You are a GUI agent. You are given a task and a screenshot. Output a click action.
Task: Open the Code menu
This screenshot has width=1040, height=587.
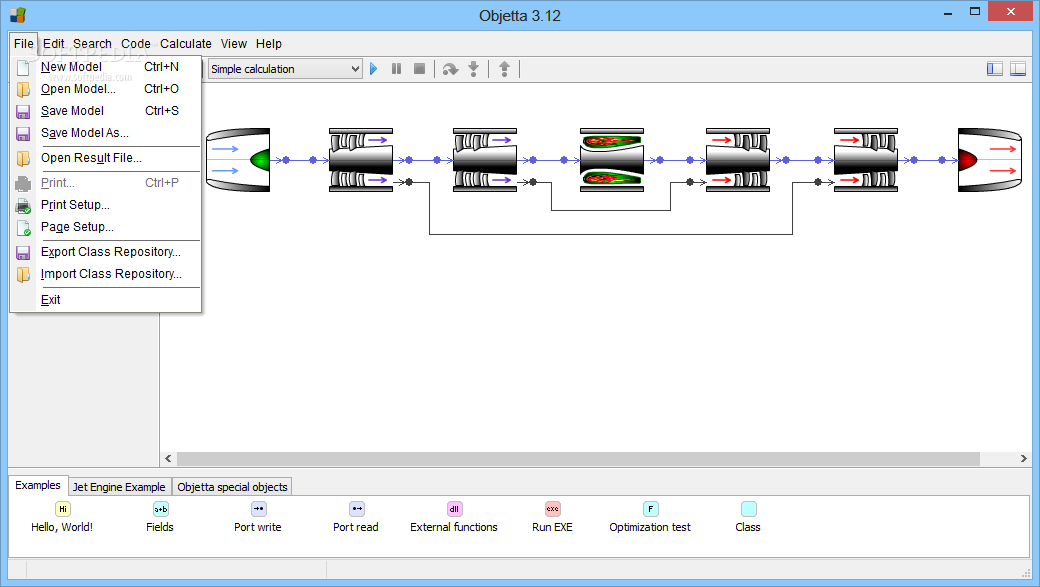(x=136, y=44)
